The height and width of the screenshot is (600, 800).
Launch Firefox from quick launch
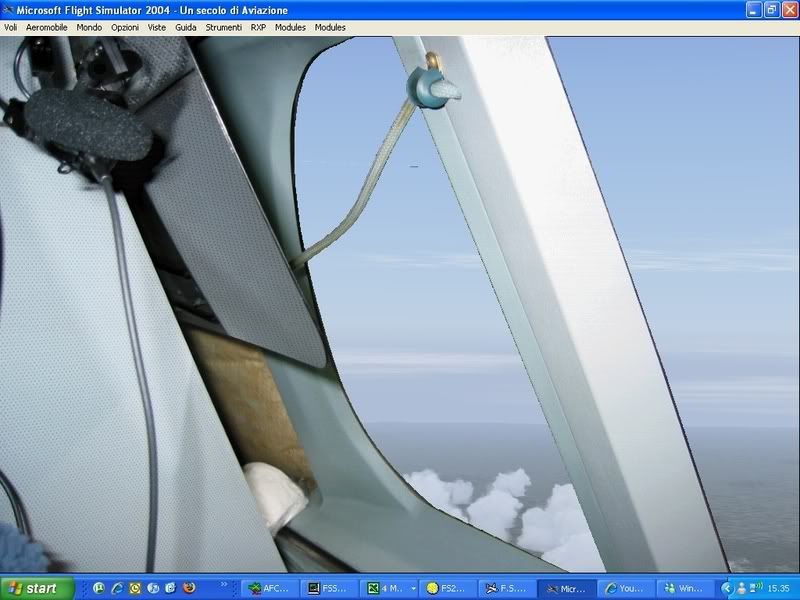tap(189, 588)
